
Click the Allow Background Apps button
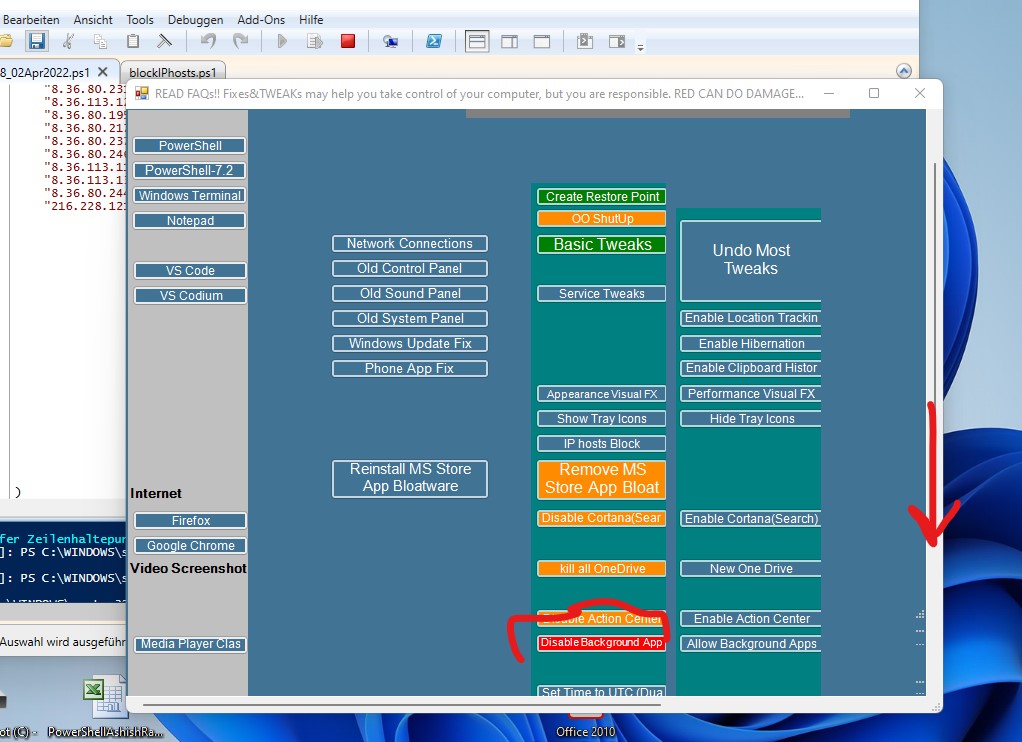(x=750, y=644)
